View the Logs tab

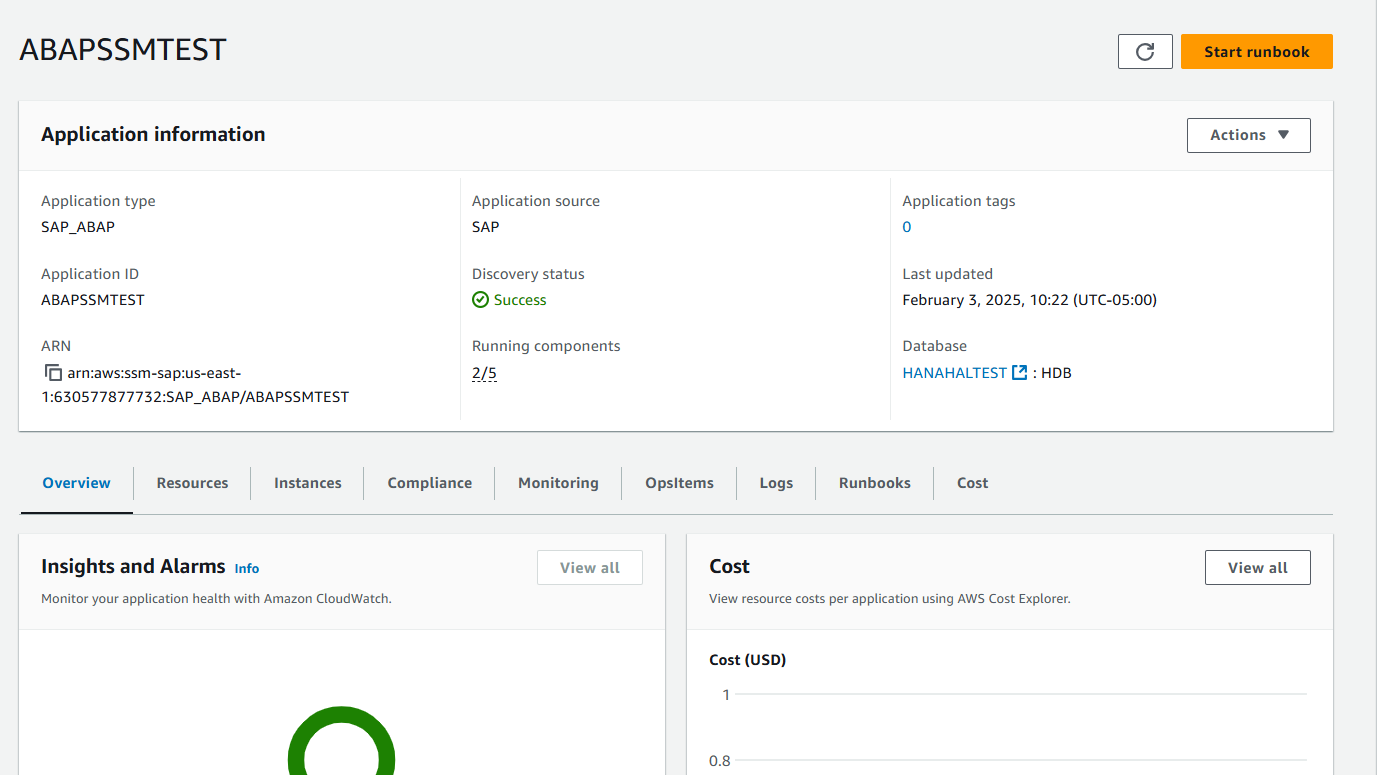pos(776,483)
